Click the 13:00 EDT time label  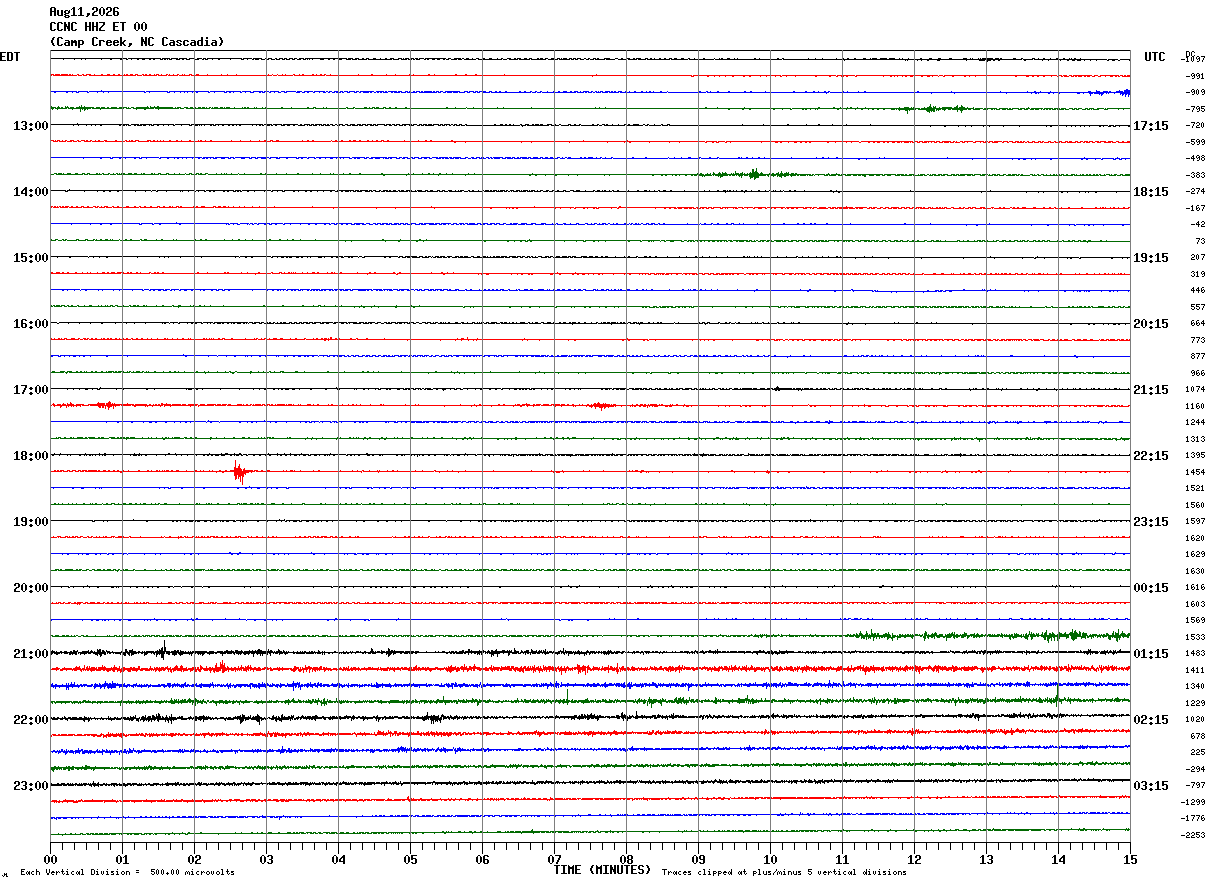(x=30, y=126)
